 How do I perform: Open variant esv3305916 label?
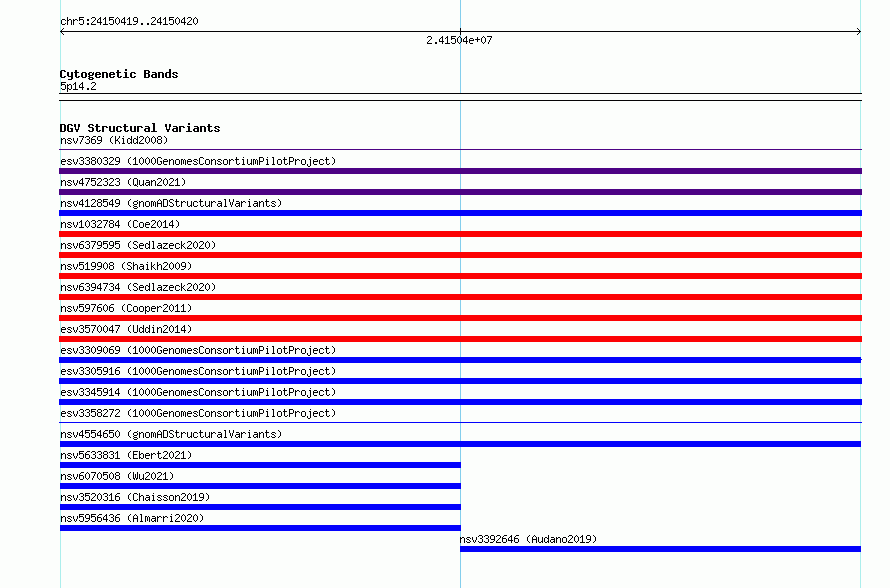[x=198, y=371]
